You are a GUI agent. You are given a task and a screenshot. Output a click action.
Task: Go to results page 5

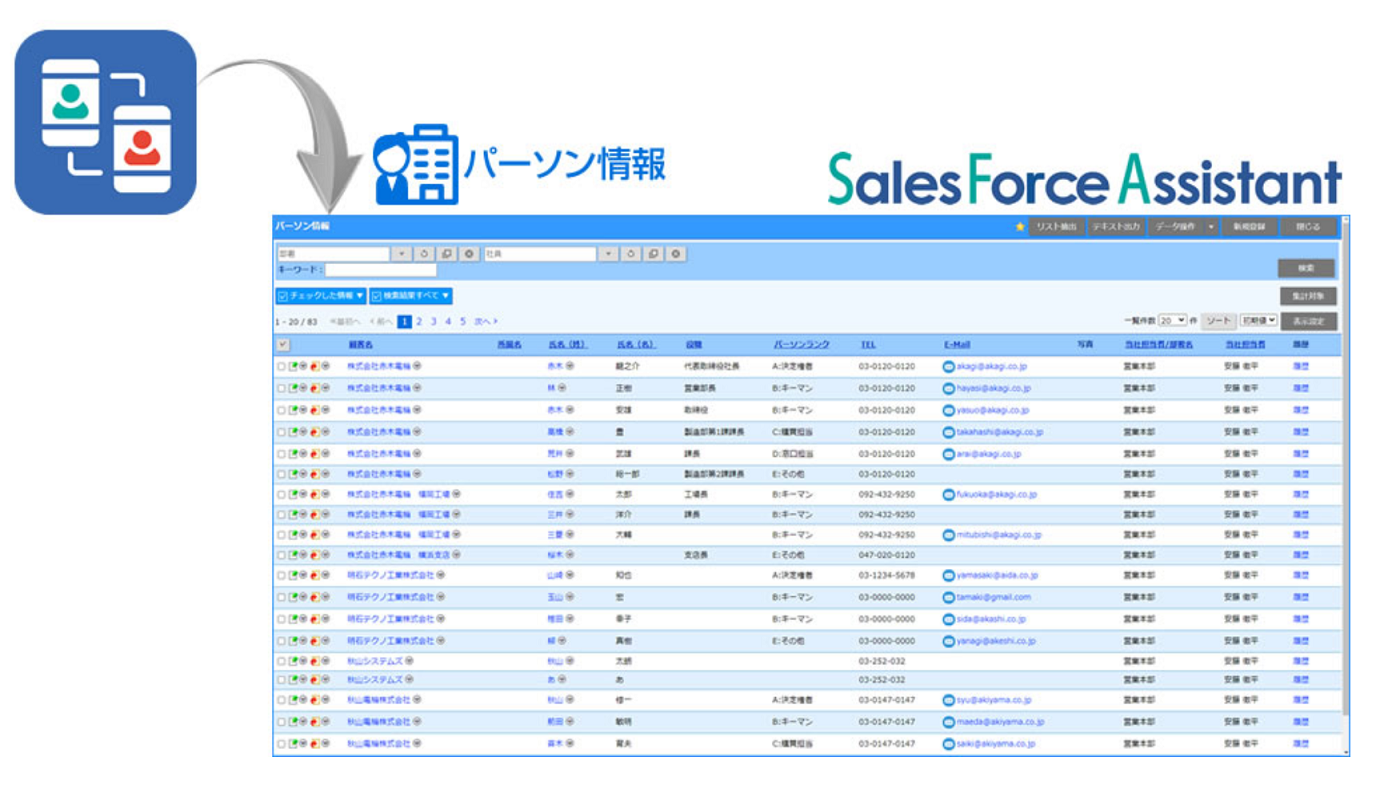point(463,321)
